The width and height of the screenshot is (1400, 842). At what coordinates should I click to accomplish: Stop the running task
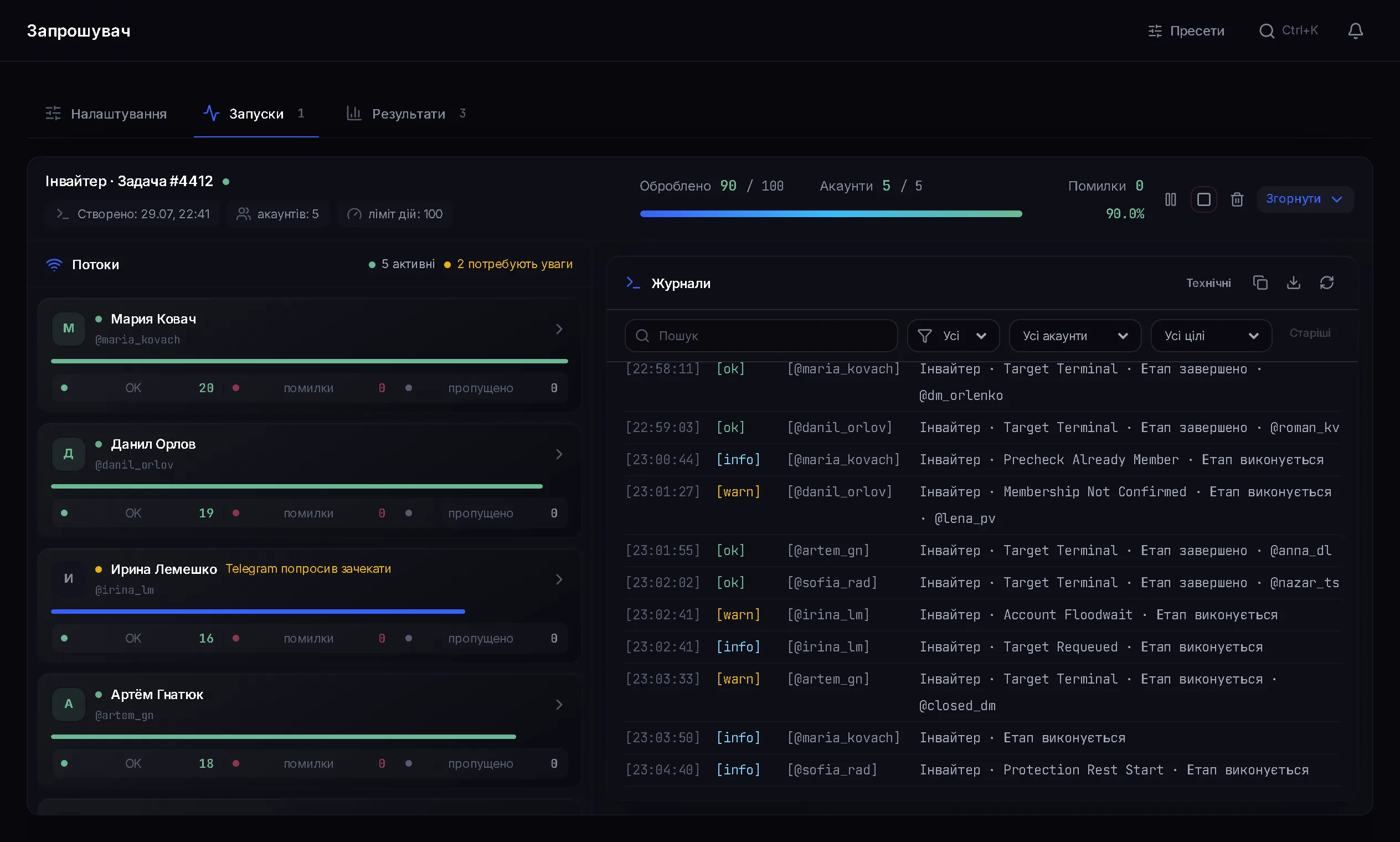pos(1203,199)
